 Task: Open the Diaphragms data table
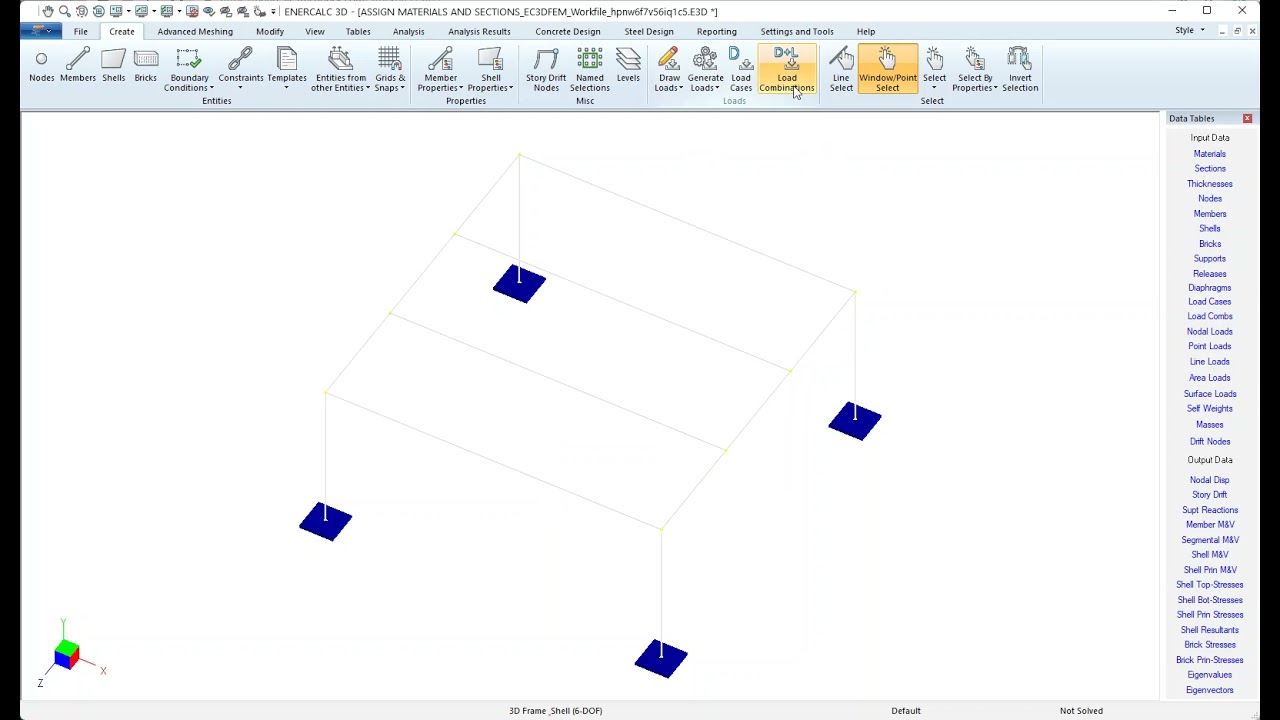click(1210, 288)
